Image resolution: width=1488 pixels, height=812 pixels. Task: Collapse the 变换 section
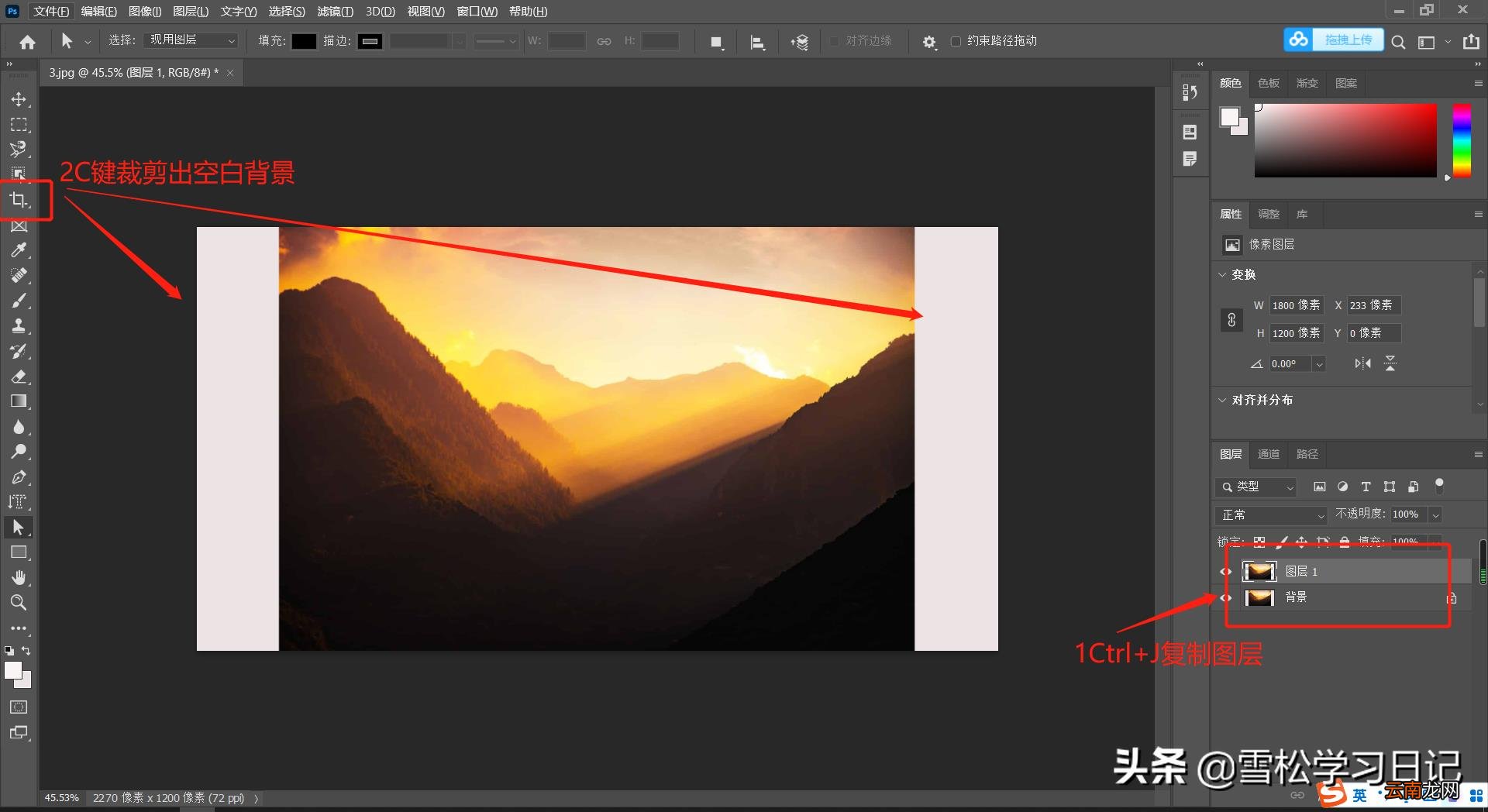coord(1222,274)
